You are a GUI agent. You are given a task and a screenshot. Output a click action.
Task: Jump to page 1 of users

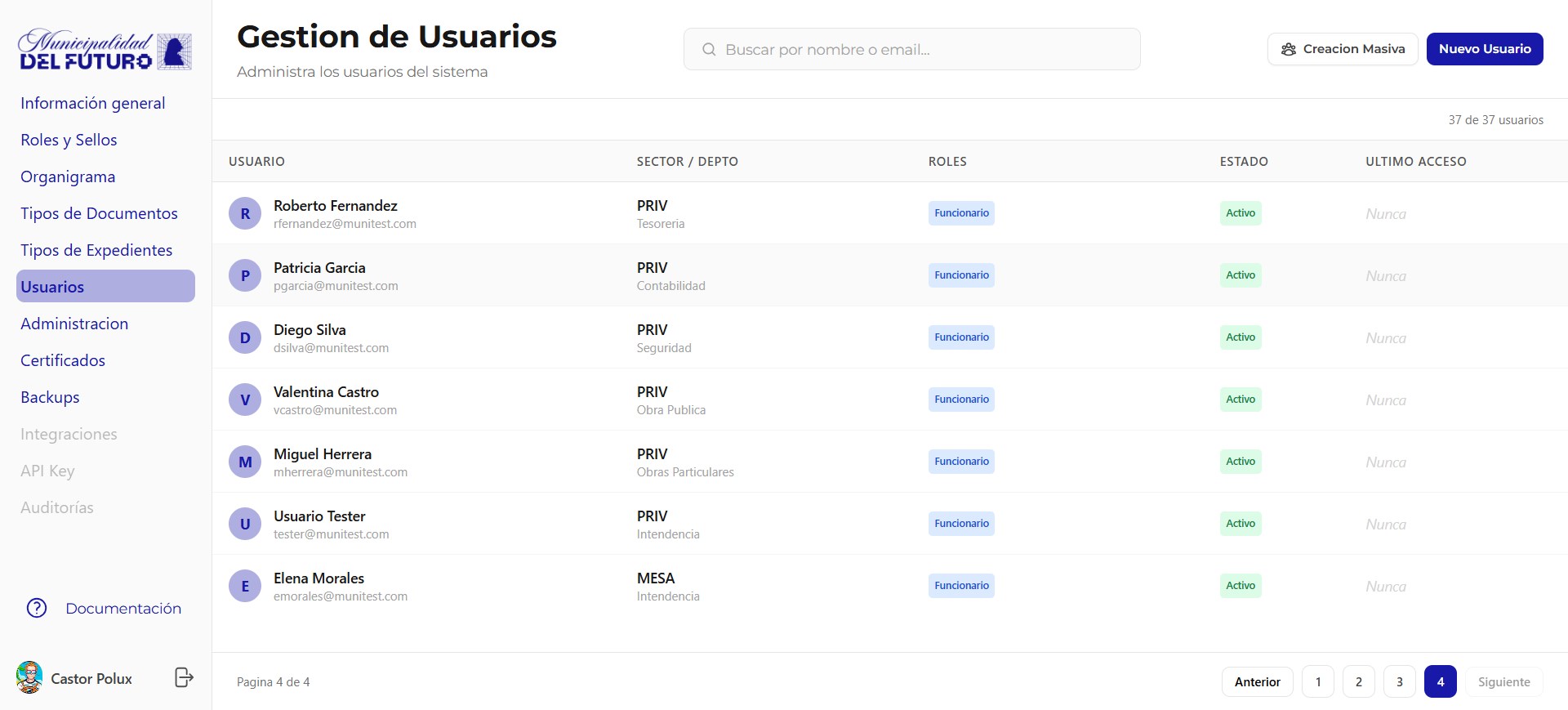[1318, 681]
